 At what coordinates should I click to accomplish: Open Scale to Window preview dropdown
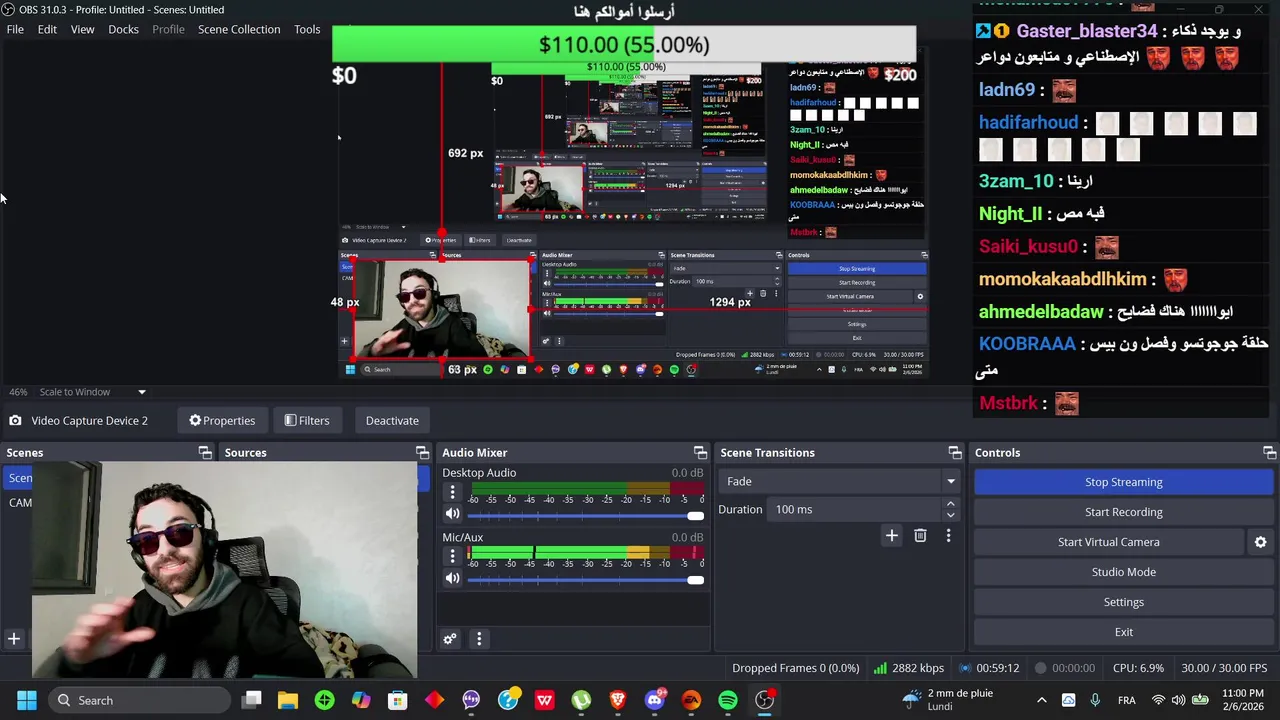pyautogui.click(x=92, y=392)
